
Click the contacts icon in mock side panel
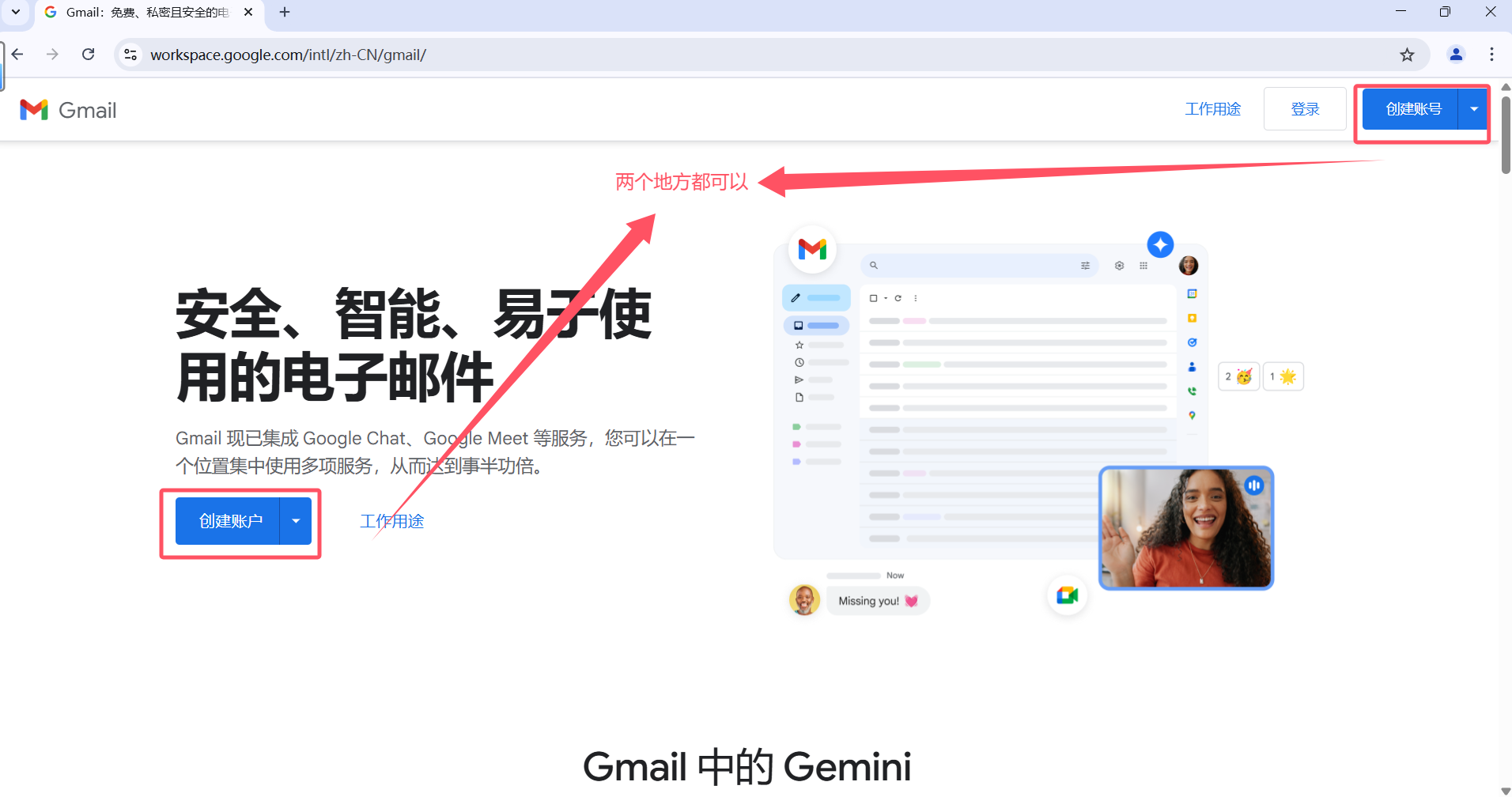pyautogui.click(x=1192, y=367)
